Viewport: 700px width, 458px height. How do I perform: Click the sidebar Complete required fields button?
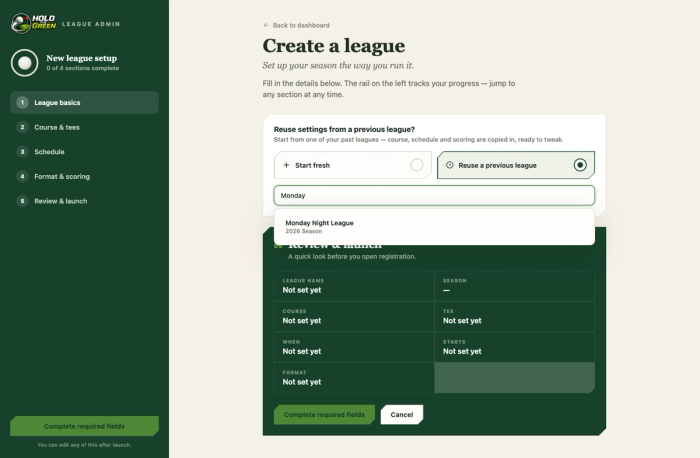click(84, 426)
